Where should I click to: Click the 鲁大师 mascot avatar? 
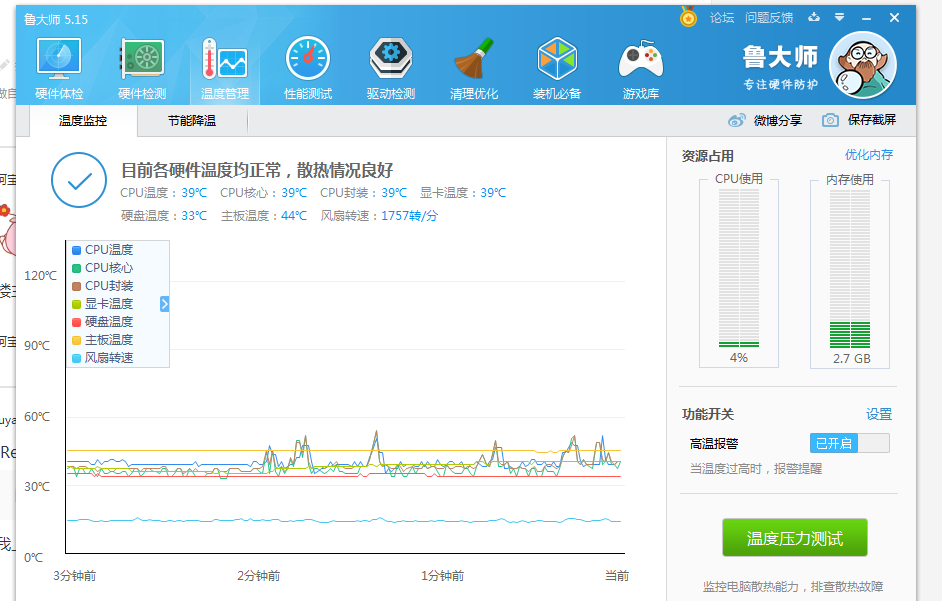863,65
